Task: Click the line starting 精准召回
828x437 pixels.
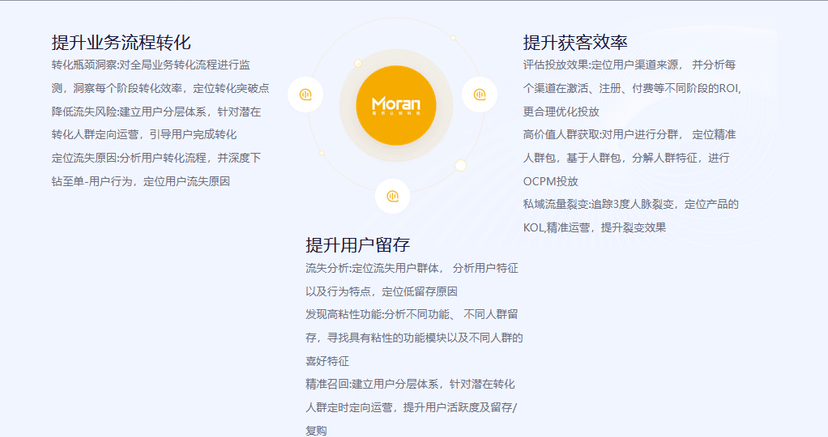Action: pyautogui.click(x=410, y=384)
